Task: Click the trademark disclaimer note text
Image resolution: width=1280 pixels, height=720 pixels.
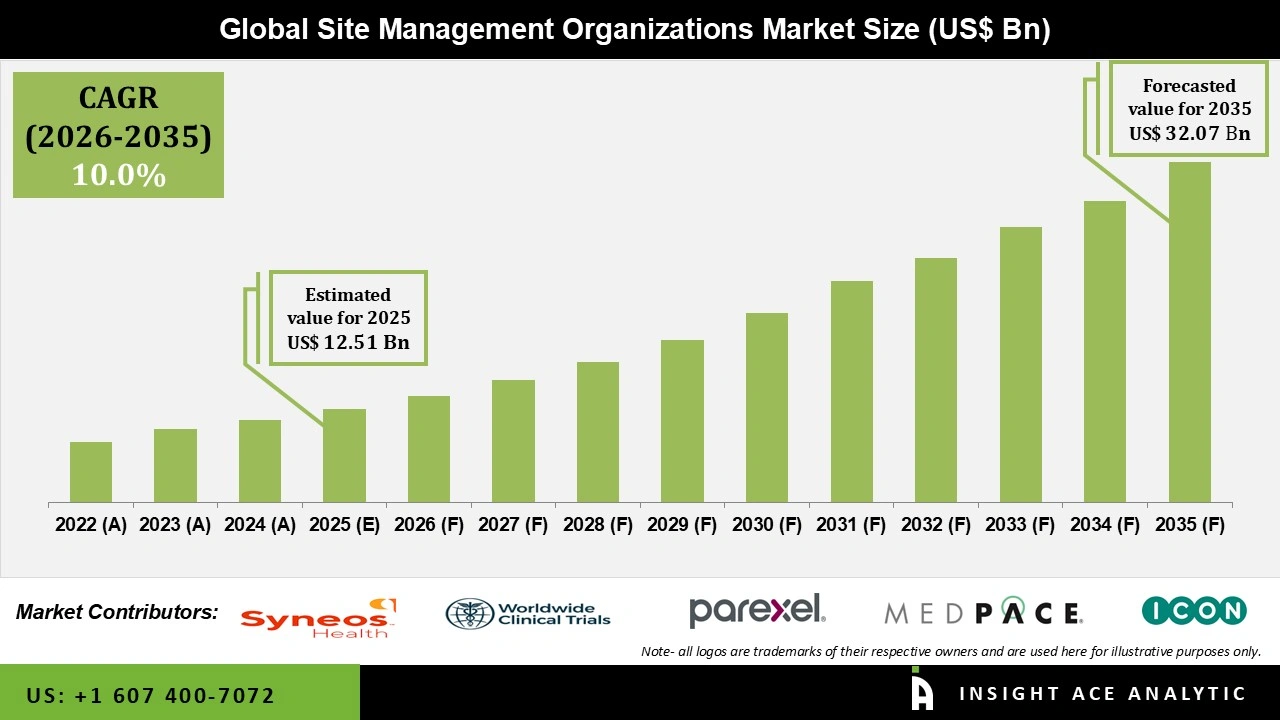Action: (951, 651)
